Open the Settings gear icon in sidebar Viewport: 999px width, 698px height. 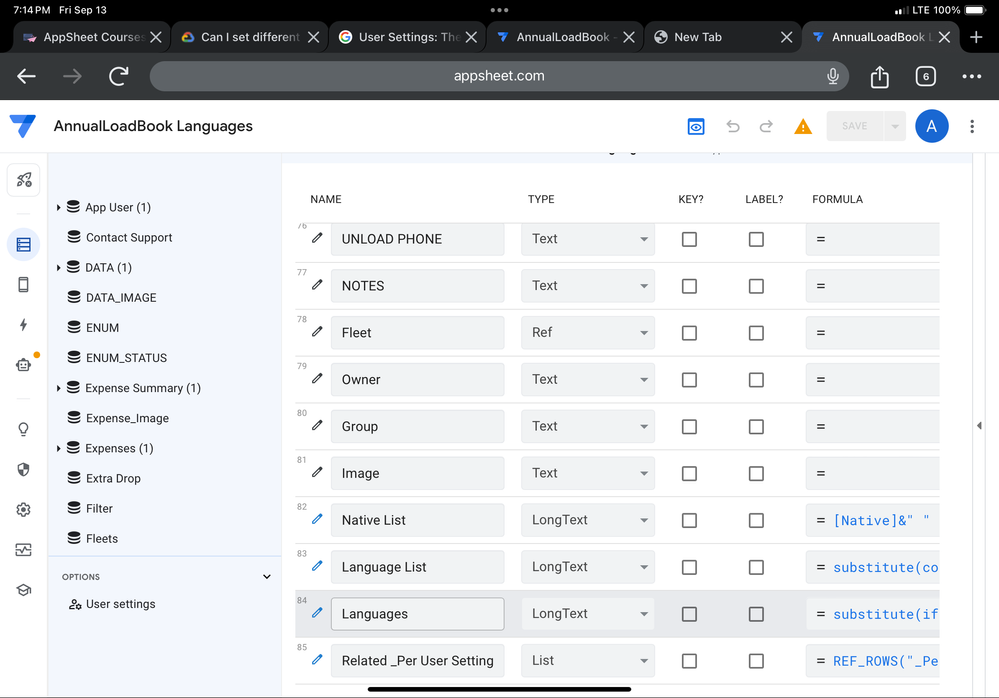coord(24,509)
